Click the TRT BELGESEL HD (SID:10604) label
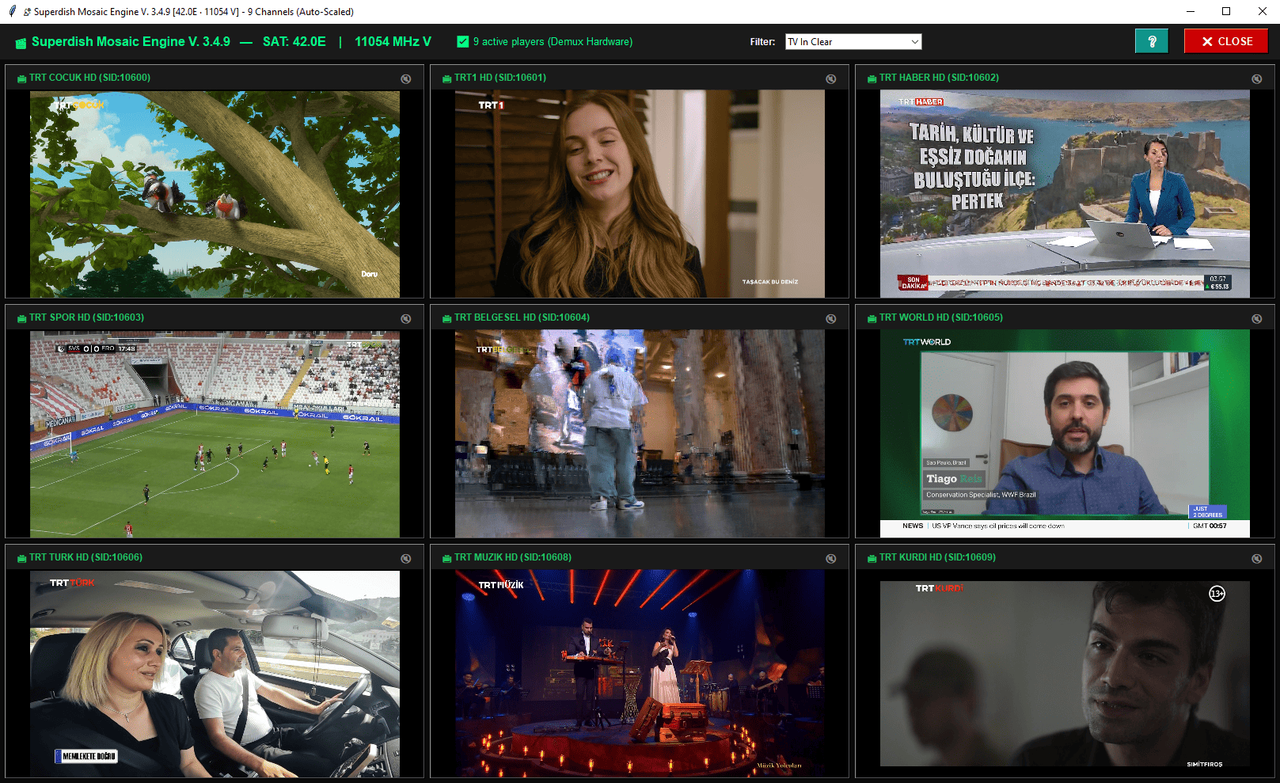1280x783 pixels. [522, 318]
